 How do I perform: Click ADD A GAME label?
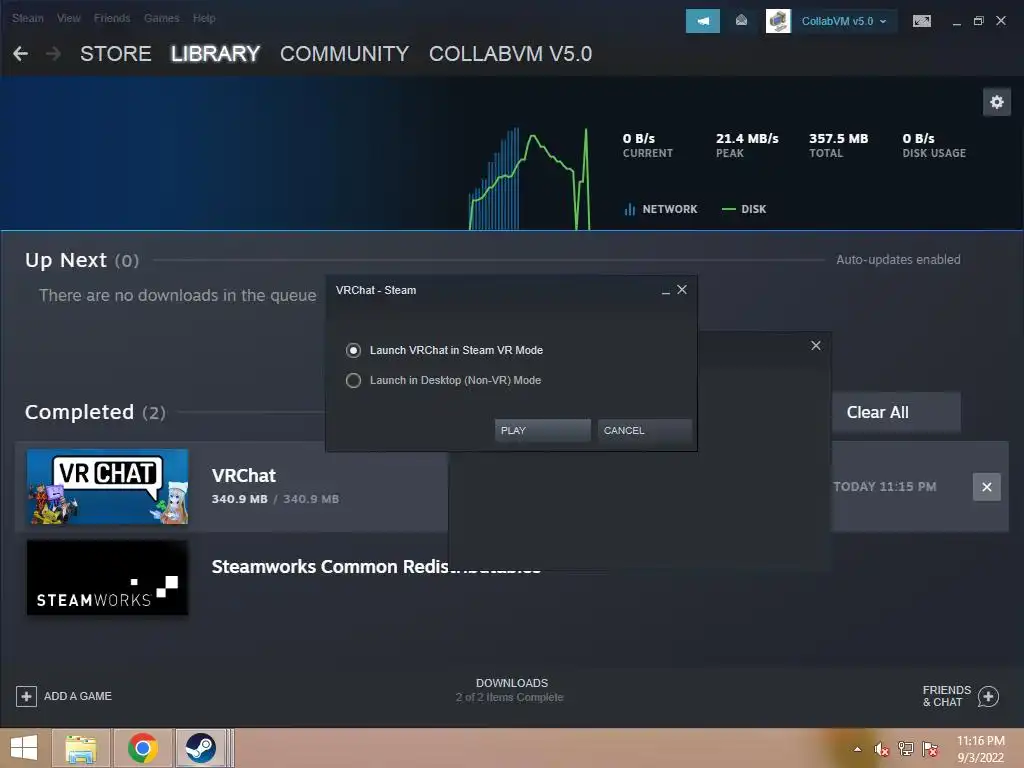(x=78, y=696)
